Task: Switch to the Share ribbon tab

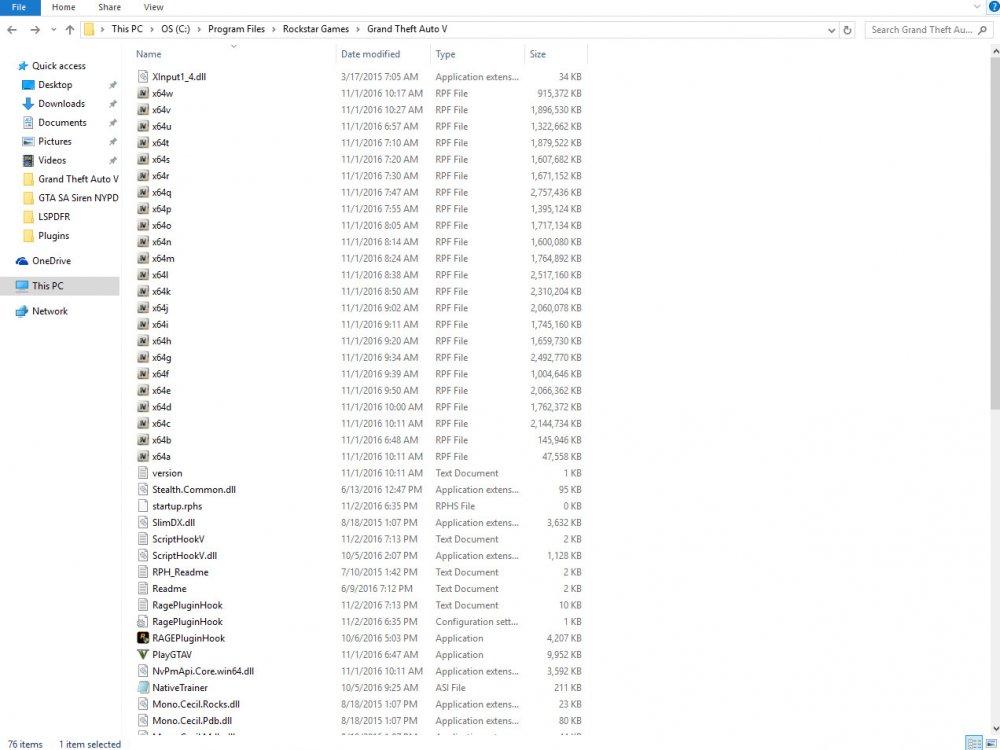Action: click(x=109, y=7)
